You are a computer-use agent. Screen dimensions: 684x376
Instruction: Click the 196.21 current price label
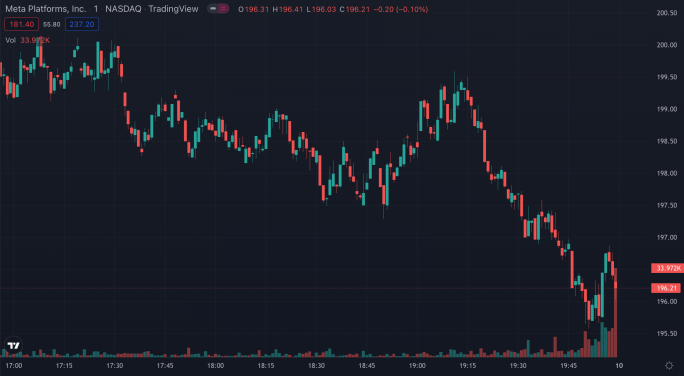click(666, 288)
